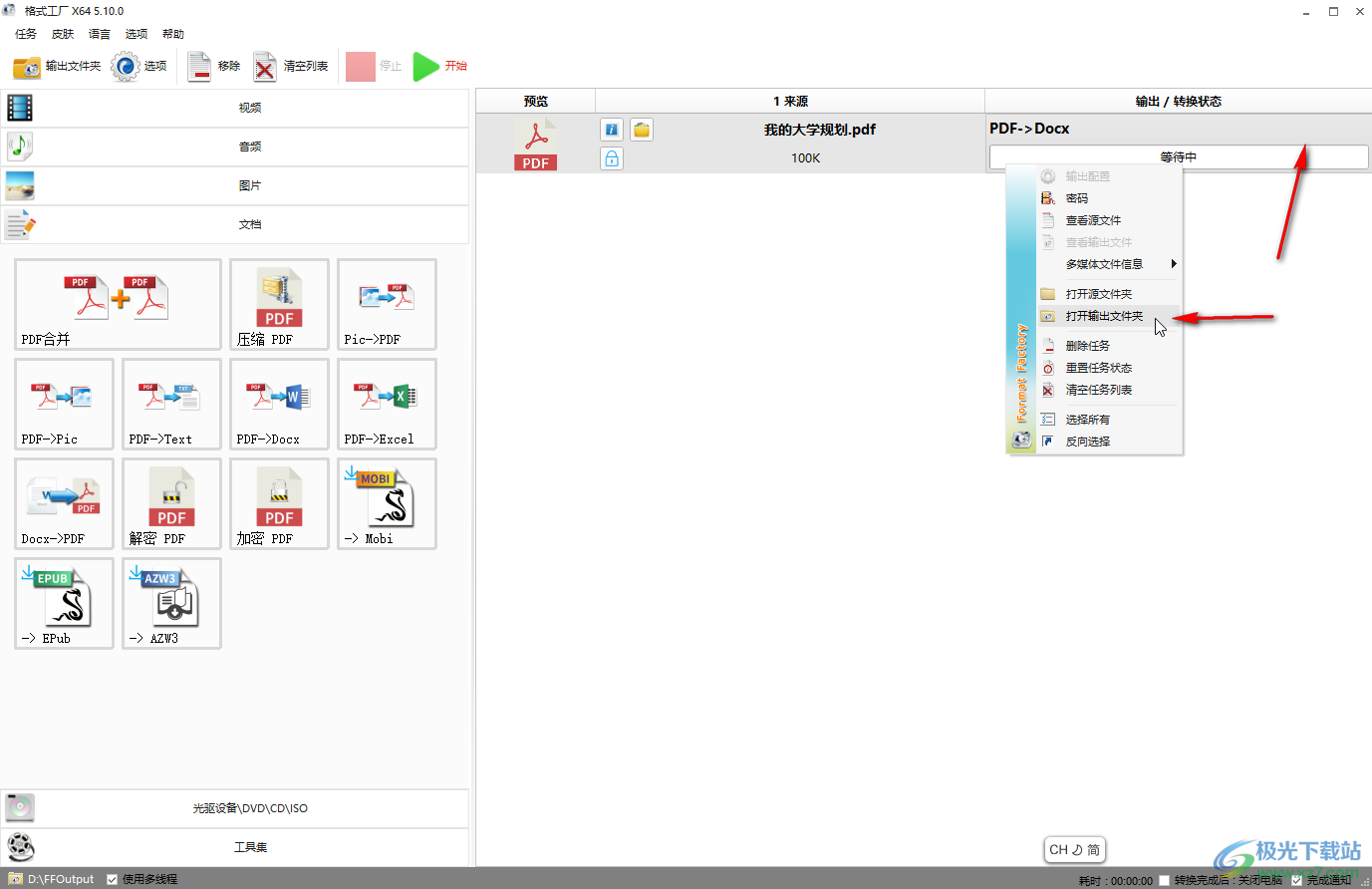Viewport: 1372px width, 889px height.
Task: Select the PDF合并 tool
Action: [x=118, y=304]
